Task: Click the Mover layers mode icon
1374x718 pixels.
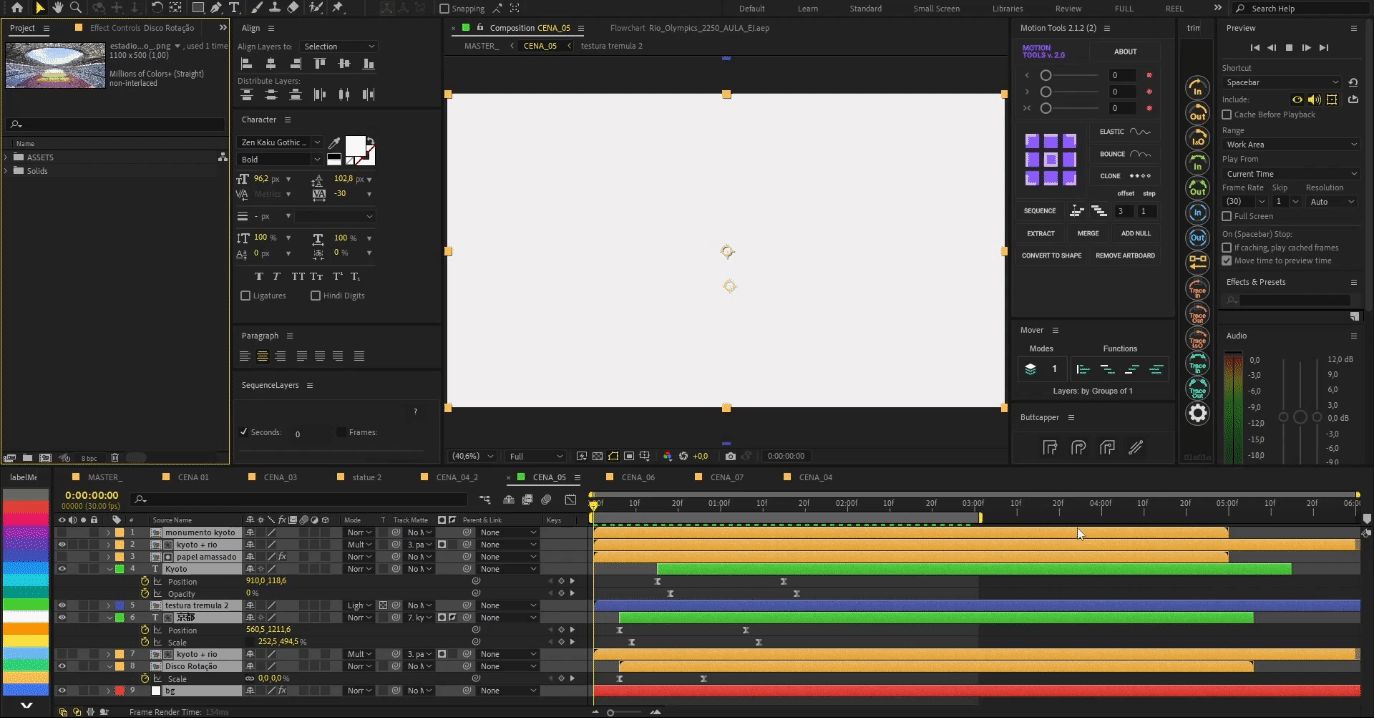Action: tap(1030, 369)
